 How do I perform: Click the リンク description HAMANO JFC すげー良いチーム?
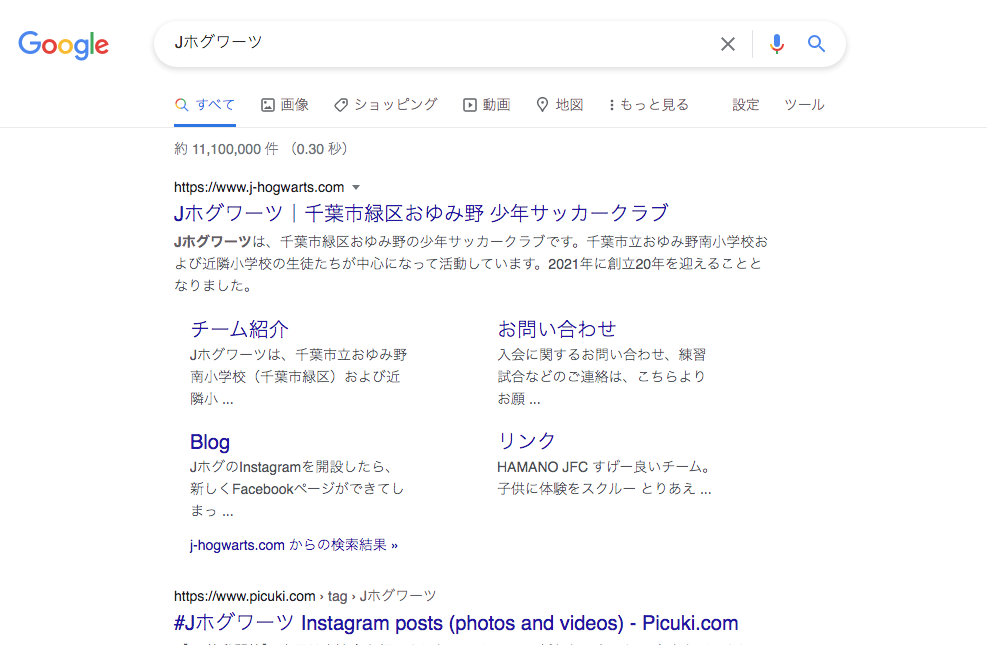coord(604,478)
